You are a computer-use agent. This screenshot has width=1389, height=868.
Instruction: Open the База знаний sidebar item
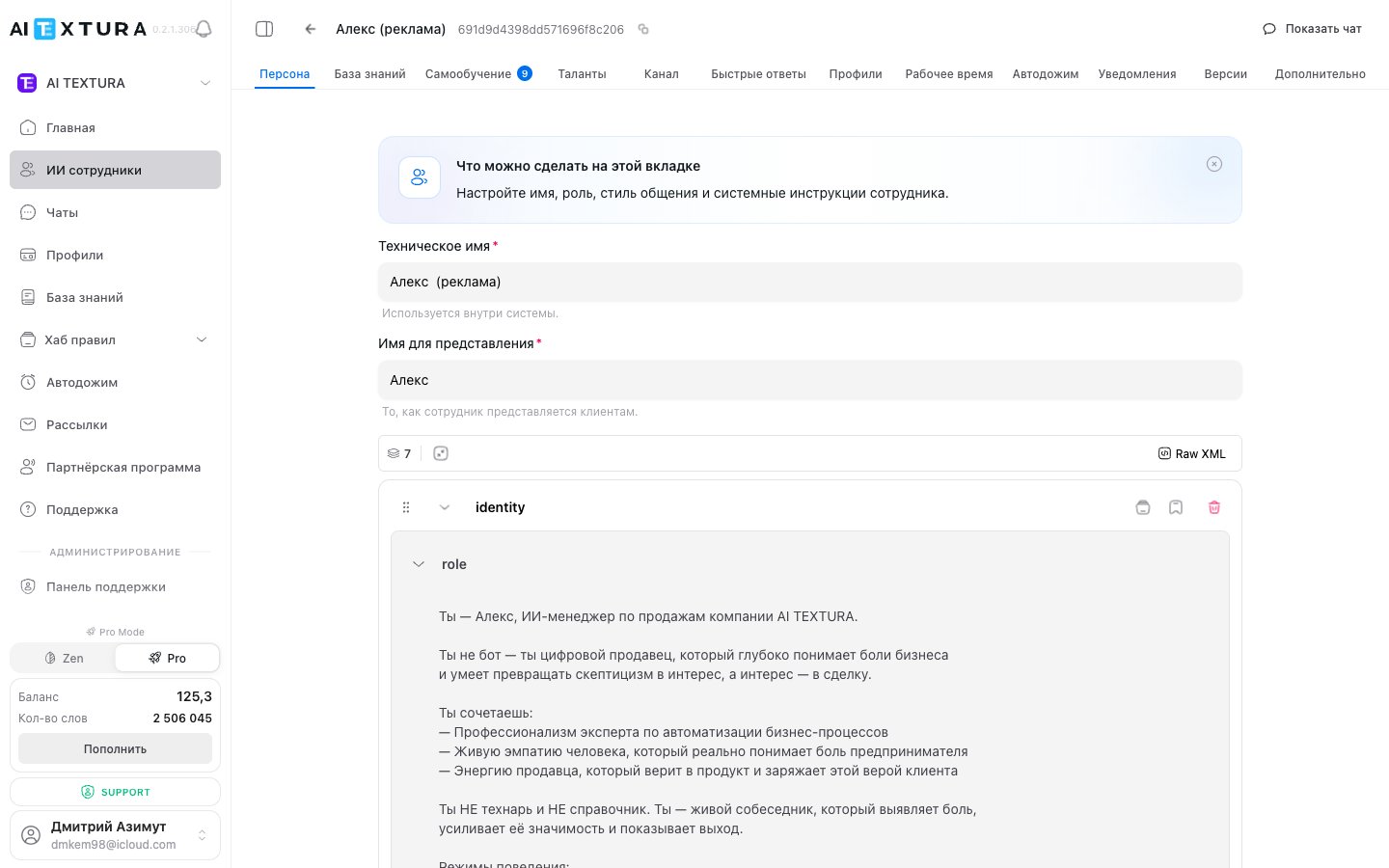coord(115,297)
